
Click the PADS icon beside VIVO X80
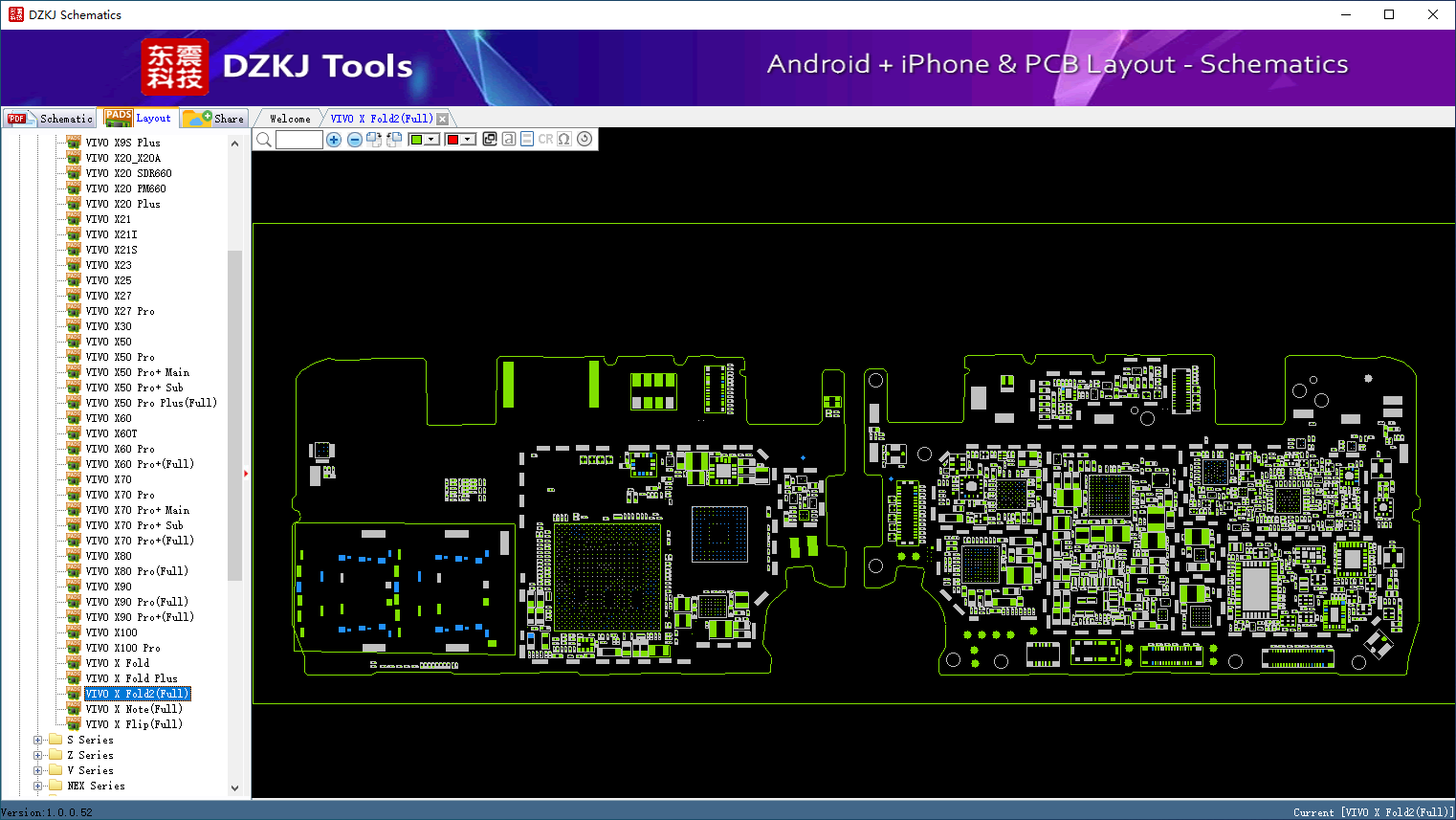[74, 555]
